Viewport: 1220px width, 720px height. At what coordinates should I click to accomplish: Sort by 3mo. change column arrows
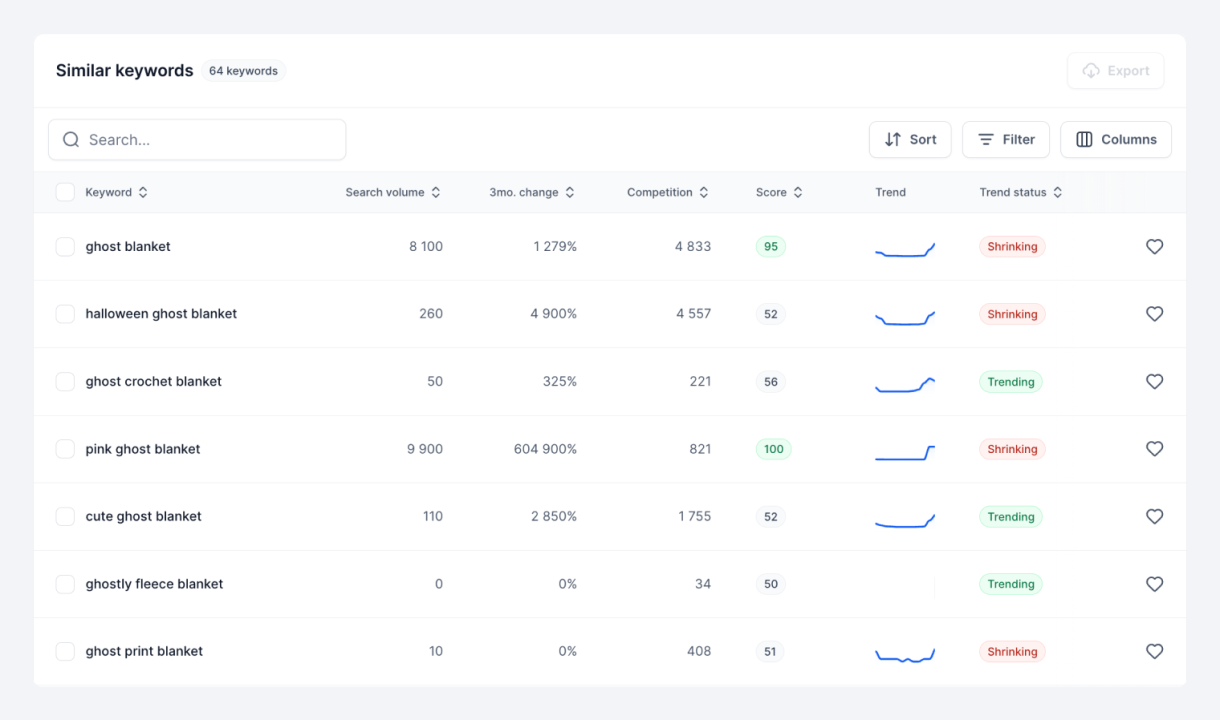point(570,192)
